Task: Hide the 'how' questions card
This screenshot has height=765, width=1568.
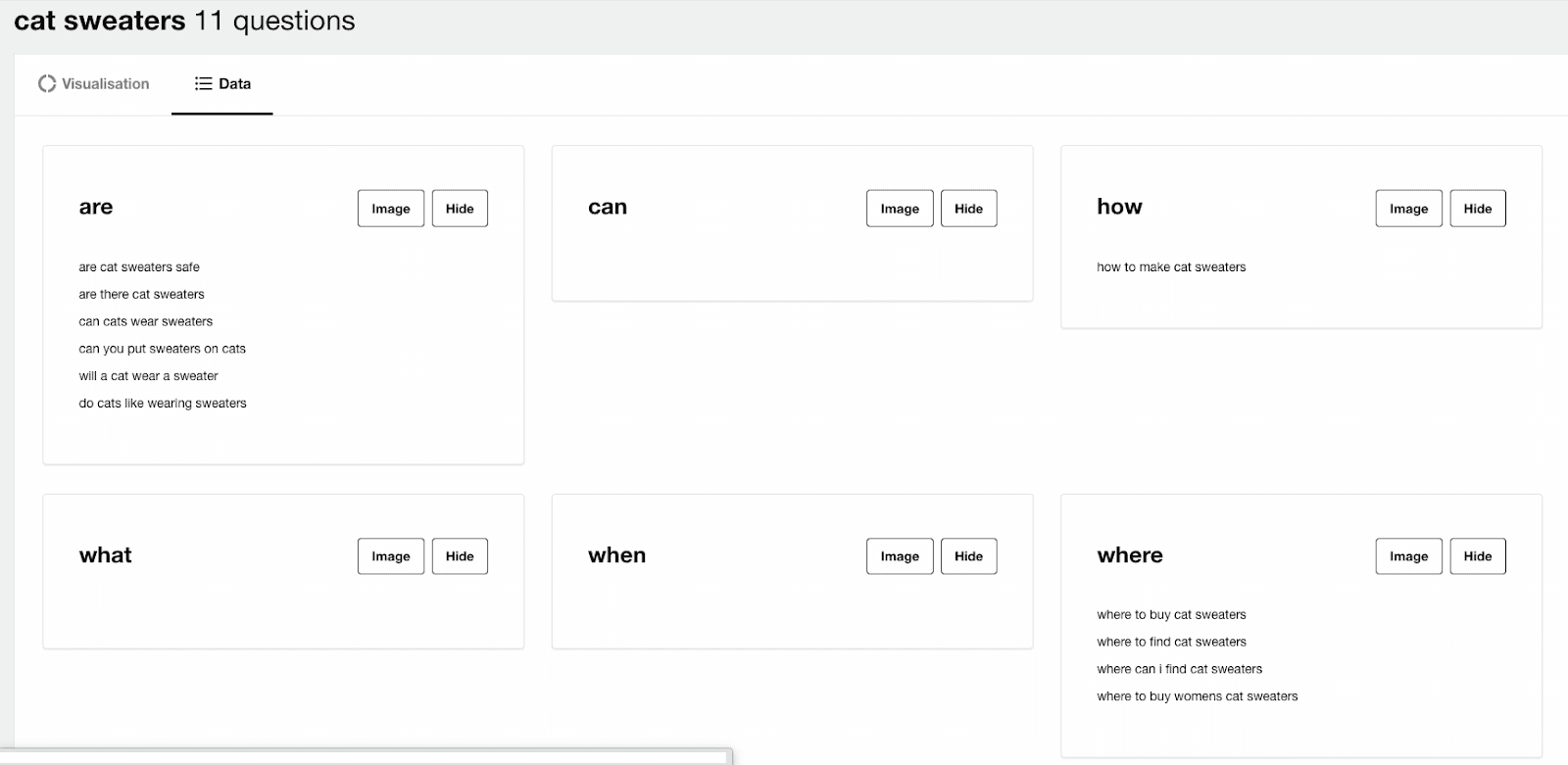Action: pyautogui.click(x=1477, y=209)
